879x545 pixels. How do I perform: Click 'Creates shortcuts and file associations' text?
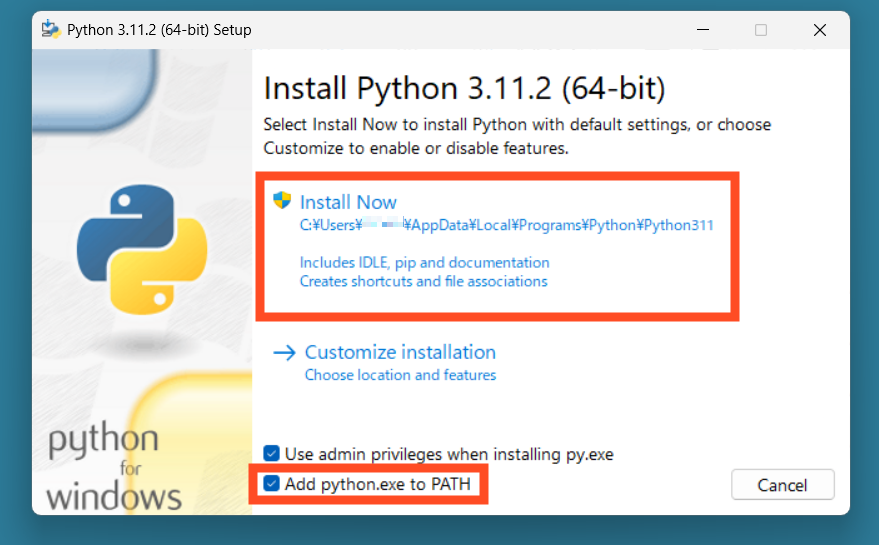(423, 281)
